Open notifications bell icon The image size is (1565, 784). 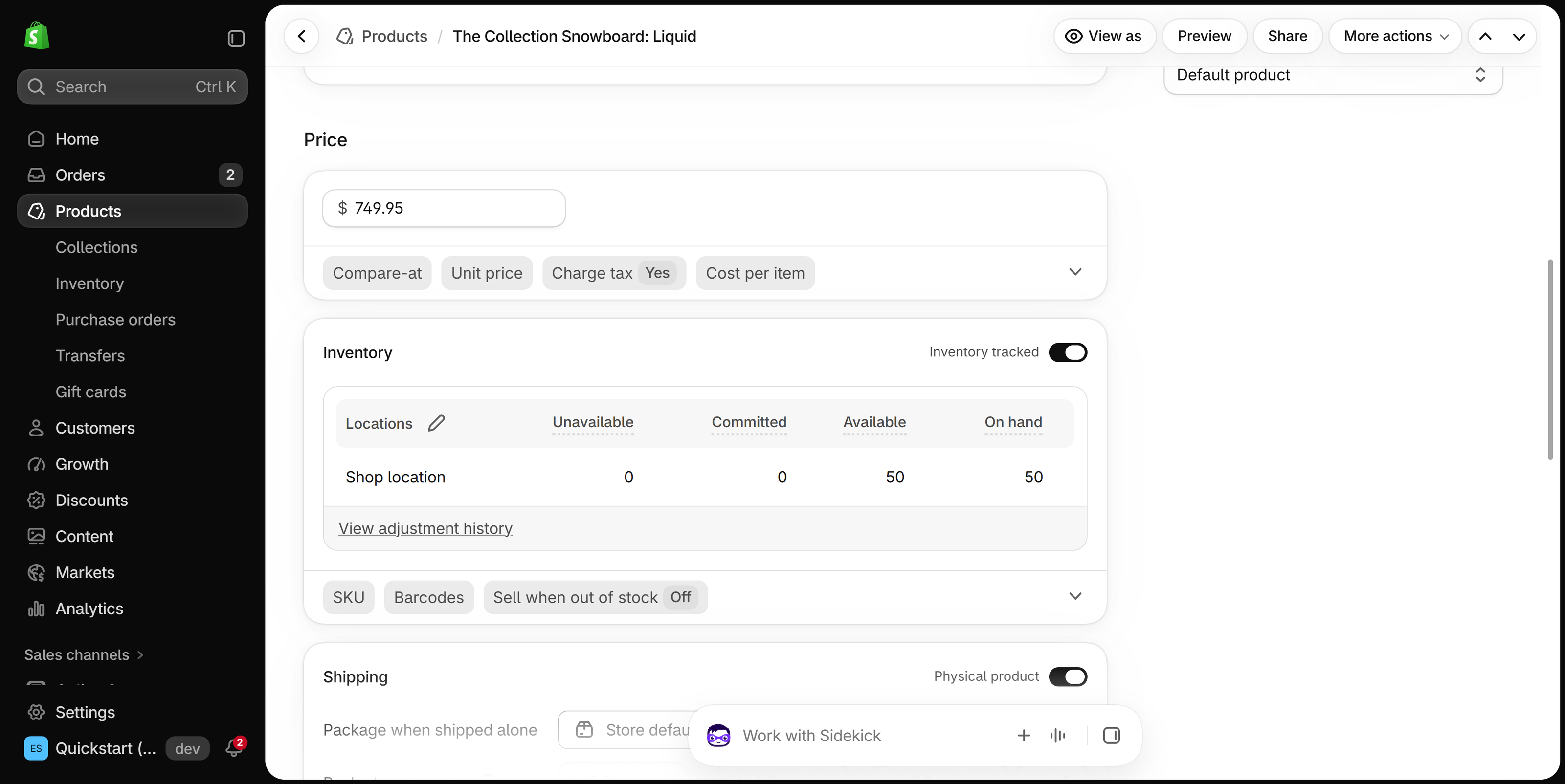point(234,747)
